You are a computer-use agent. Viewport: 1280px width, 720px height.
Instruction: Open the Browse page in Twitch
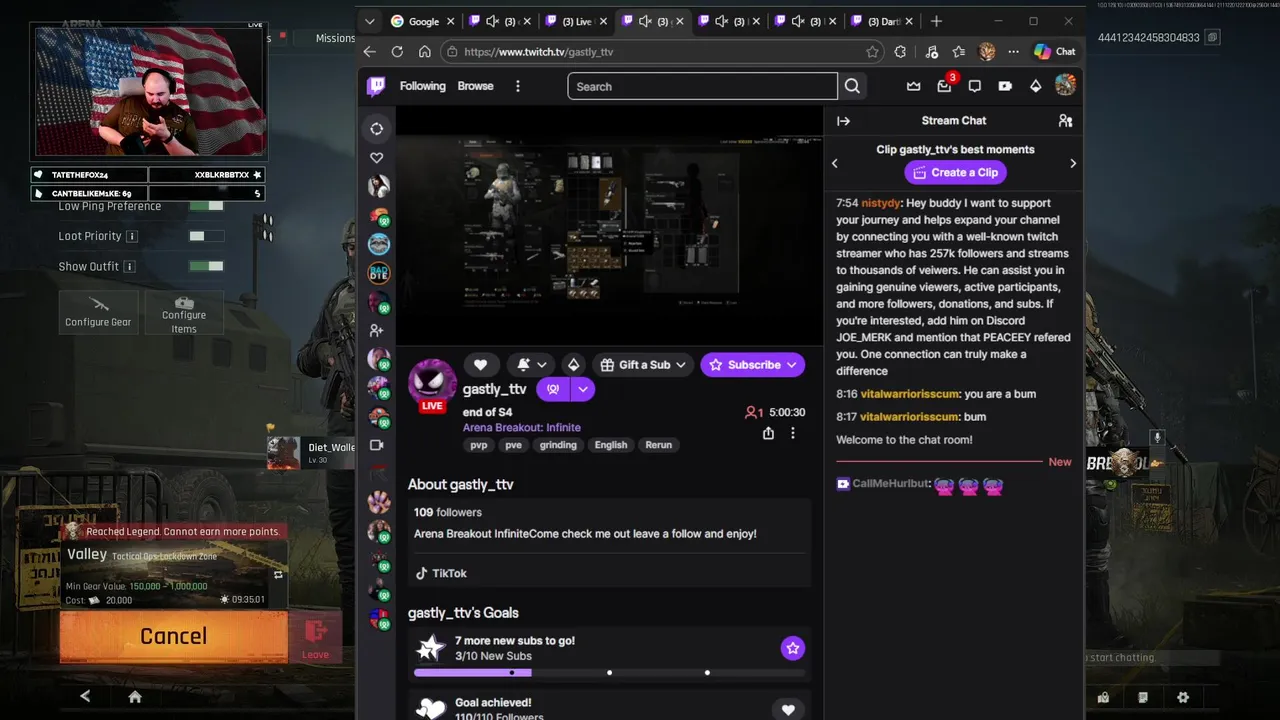tap(475, 86)
